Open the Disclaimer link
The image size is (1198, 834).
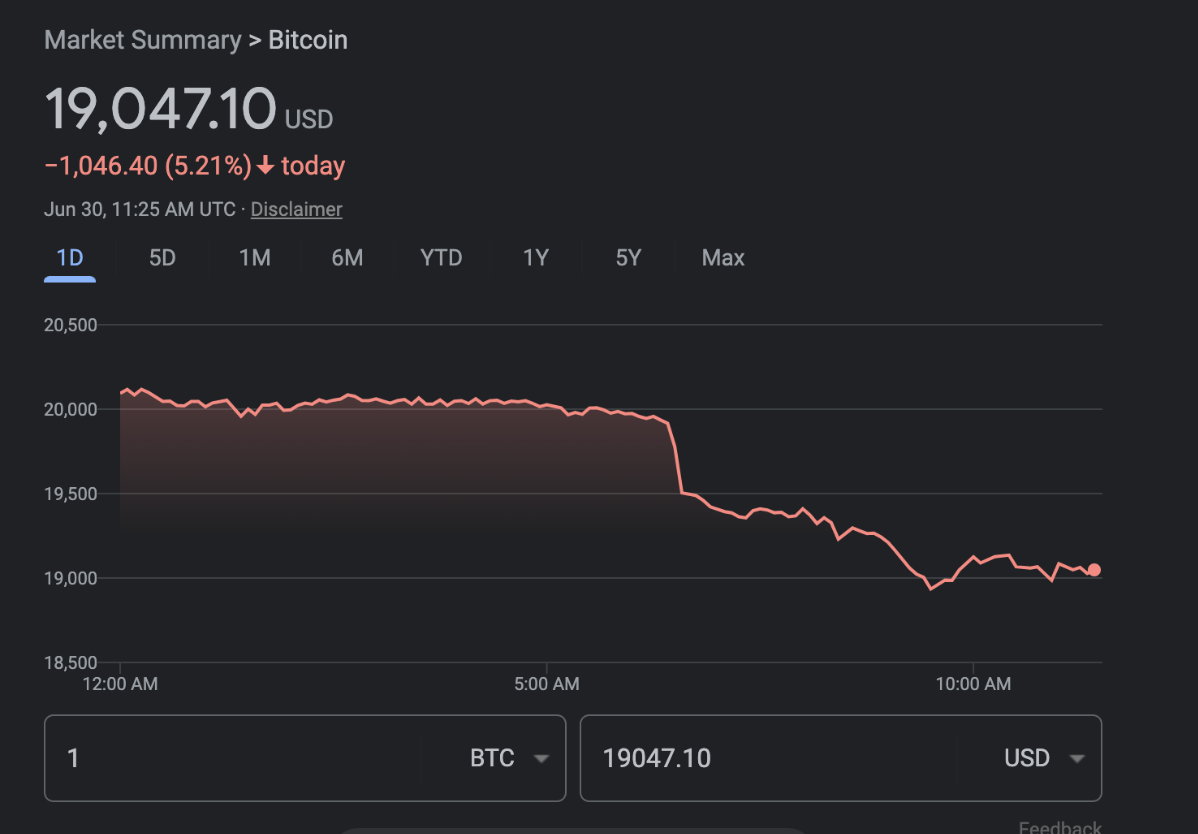point(296,209)
